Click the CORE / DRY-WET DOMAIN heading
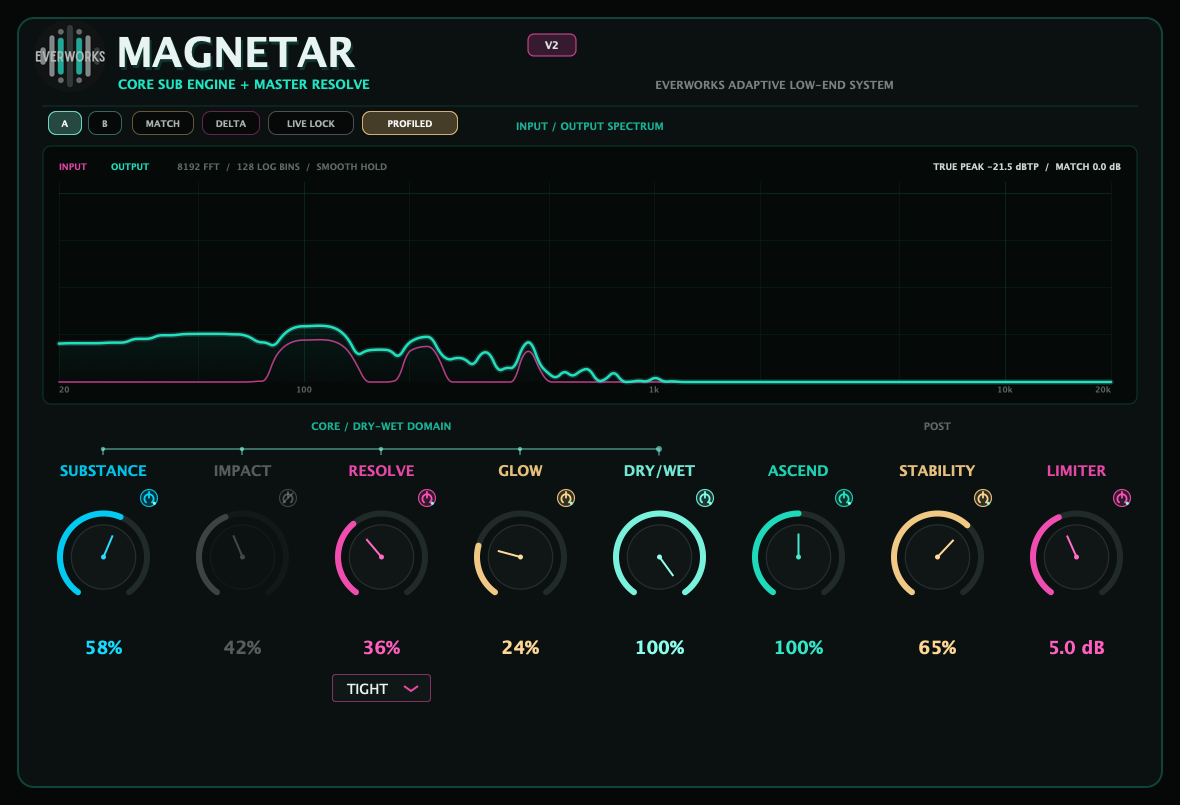This screenshot has height=805, width=1180. [x=382, y=427]
